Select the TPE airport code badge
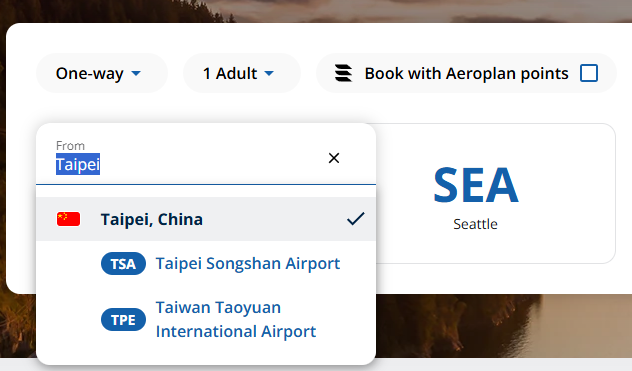Screen dimensions: 632x371 123,320
